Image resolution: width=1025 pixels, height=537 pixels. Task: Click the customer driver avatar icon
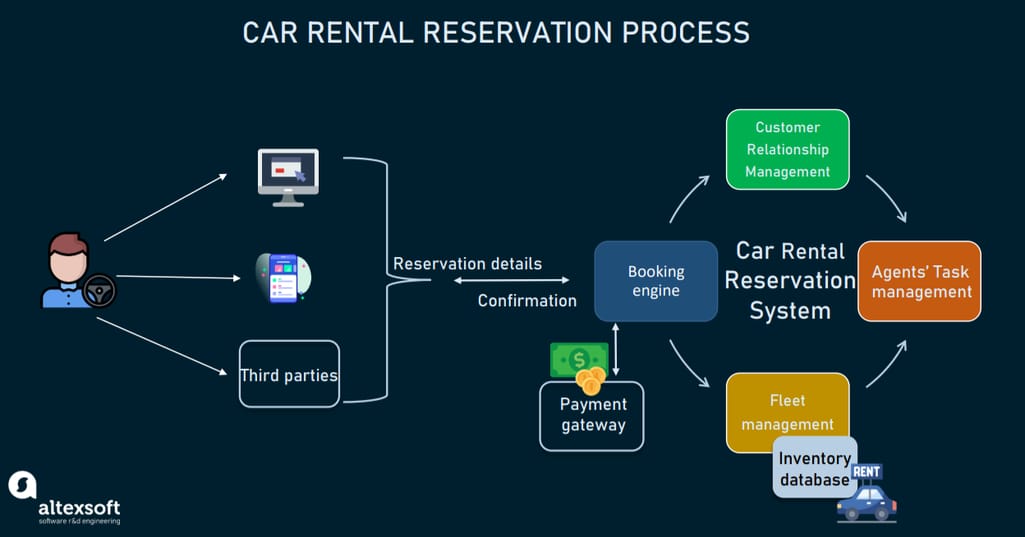point(78,270)
